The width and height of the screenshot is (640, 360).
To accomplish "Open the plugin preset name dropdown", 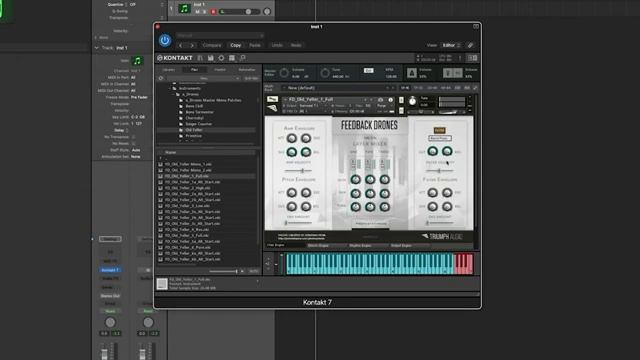I will click(x=220, y=36).
